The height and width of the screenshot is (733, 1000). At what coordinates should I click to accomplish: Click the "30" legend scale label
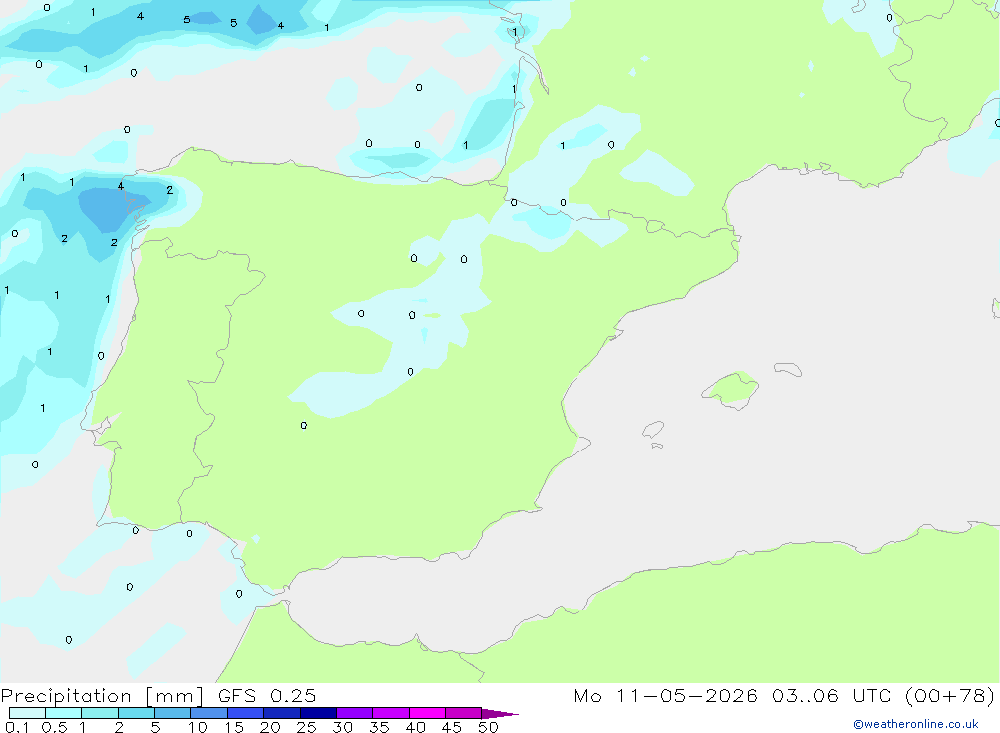tap(343, 727)
